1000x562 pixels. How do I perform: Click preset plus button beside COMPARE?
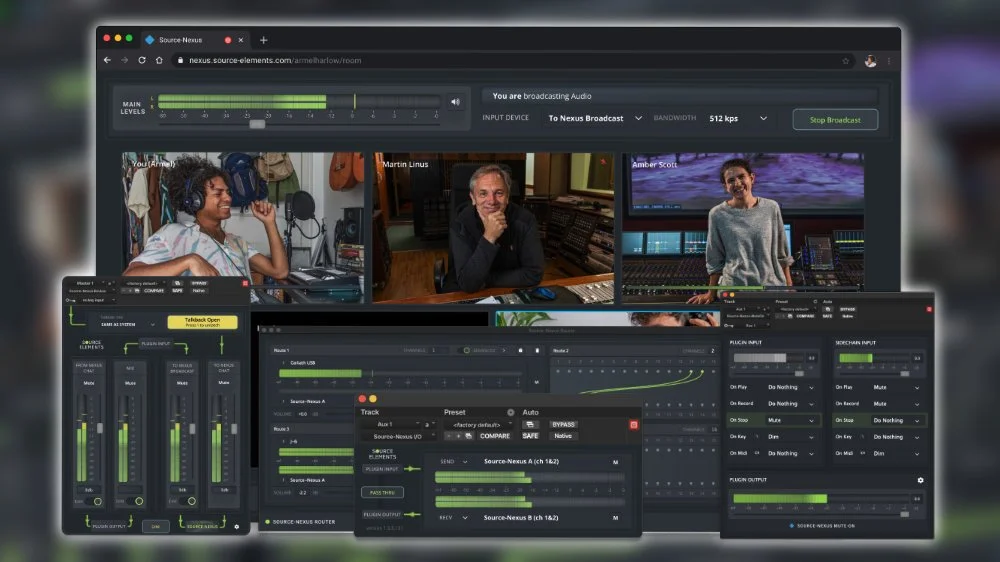tap(458, 436)
